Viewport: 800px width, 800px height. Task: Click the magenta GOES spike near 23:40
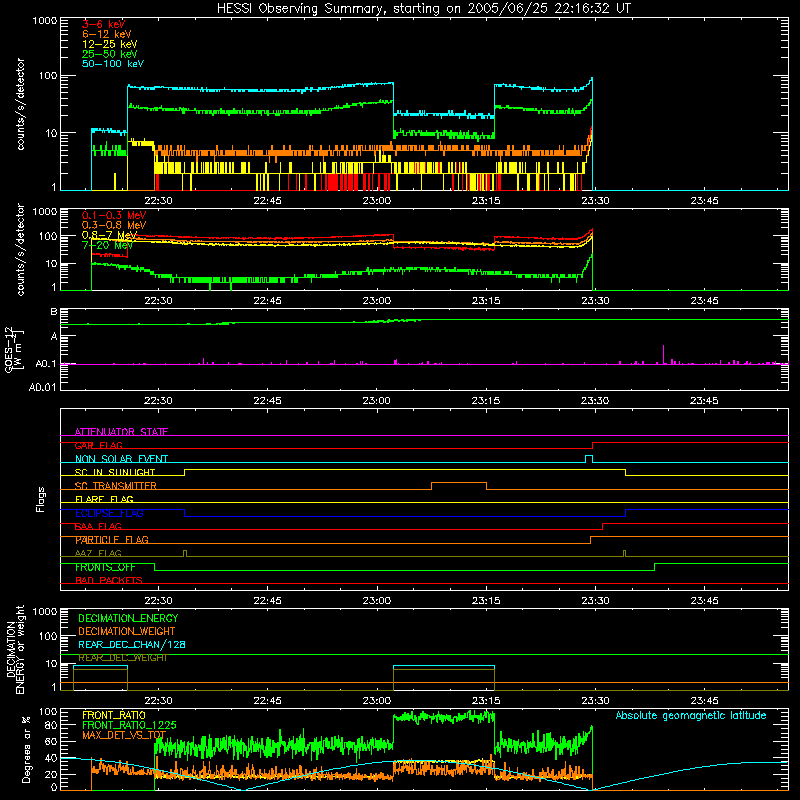tap(663, 355)
